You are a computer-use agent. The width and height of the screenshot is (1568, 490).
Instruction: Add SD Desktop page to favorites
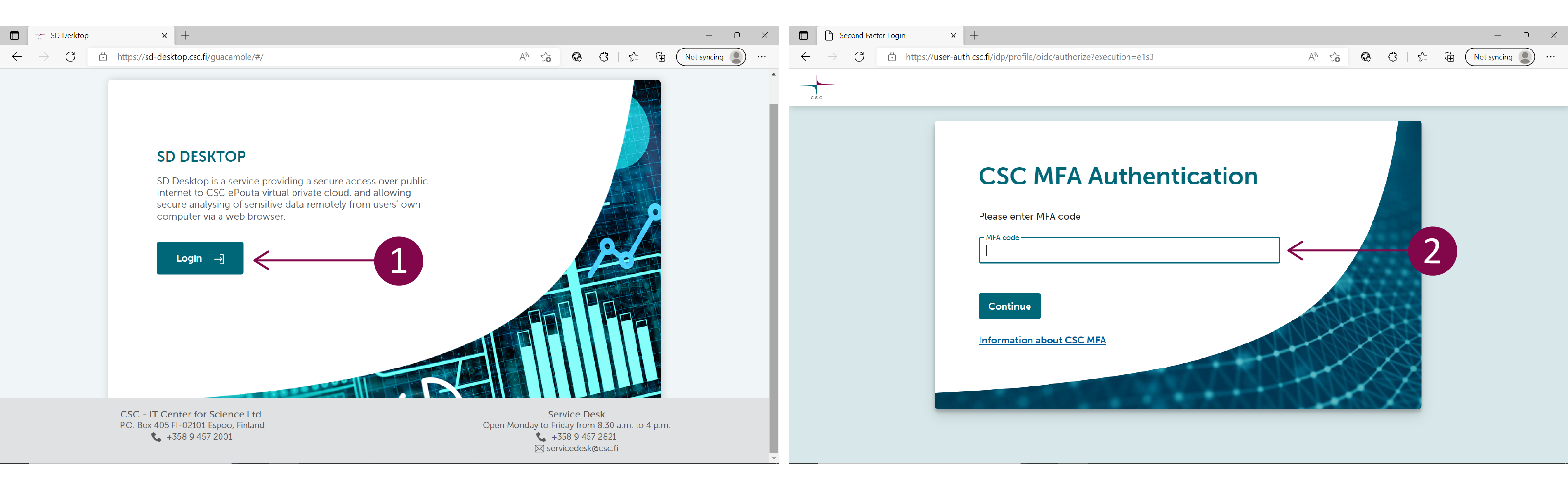coord(546,57)
